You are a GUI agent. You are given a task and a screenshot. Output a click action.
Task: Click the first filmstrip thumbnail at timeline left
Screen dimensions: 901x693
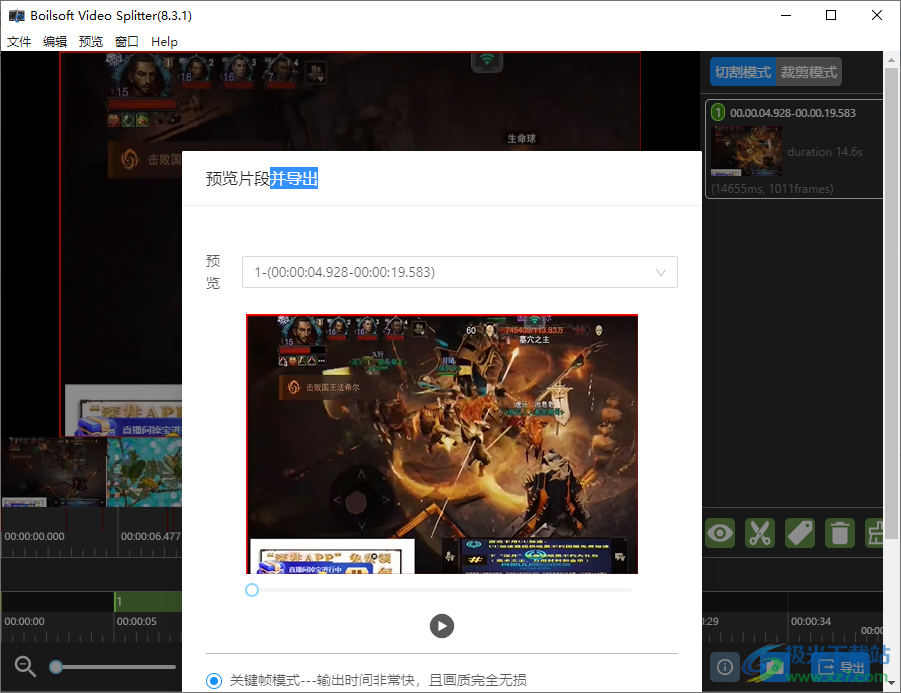(x=54, y=472)
